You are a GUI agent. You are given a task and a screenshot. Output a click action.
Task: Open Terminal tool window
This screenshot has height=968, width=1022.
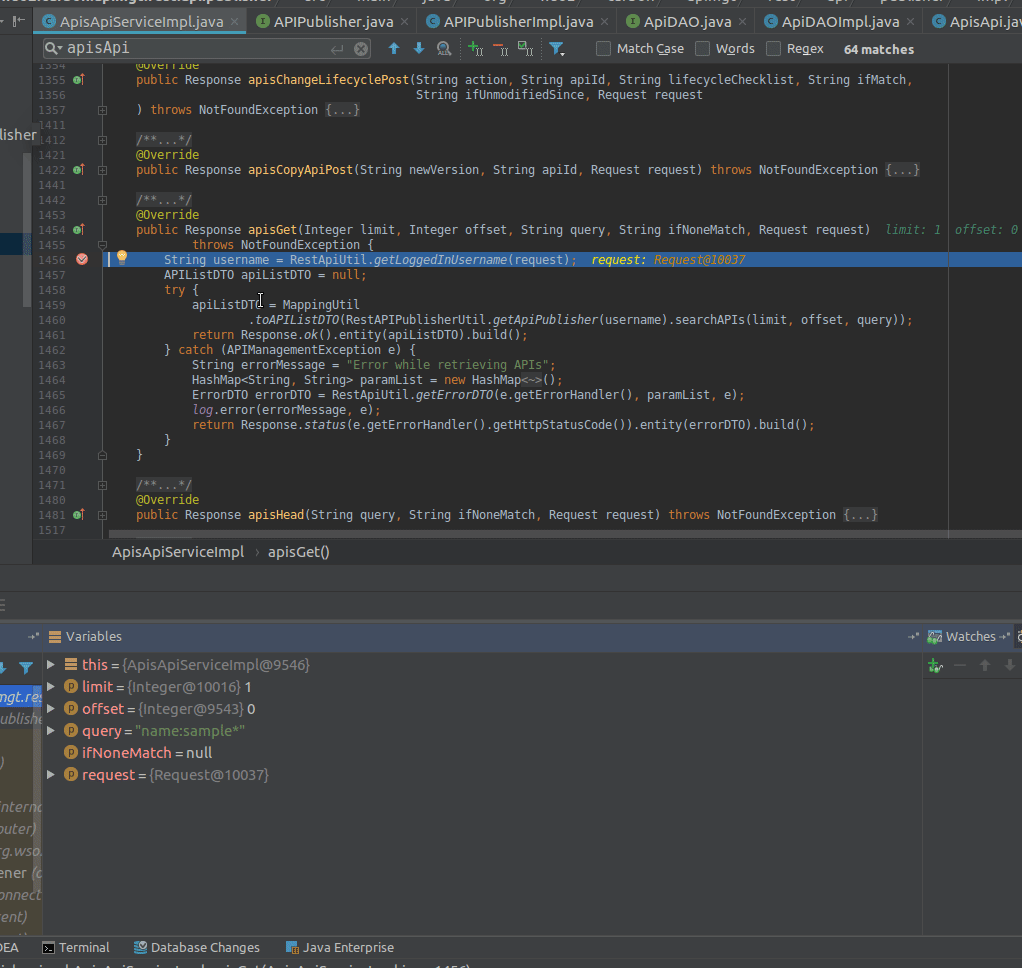pyautogui.click(x=76, y=947)
